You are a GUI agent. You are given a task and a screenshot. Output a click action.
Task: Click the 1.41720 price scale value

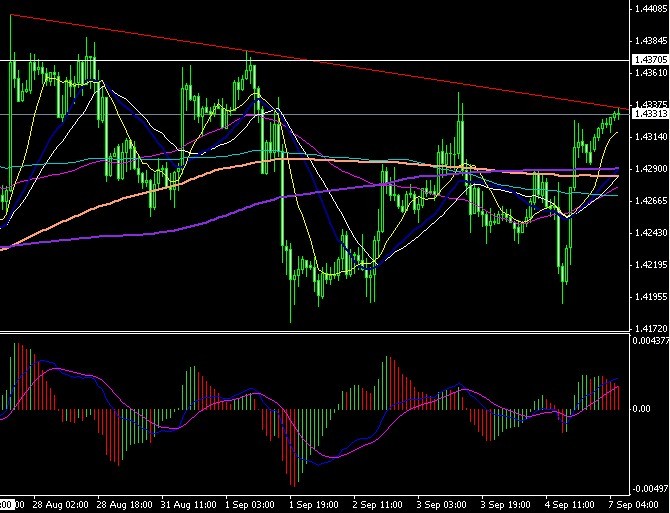click(652, 328)
